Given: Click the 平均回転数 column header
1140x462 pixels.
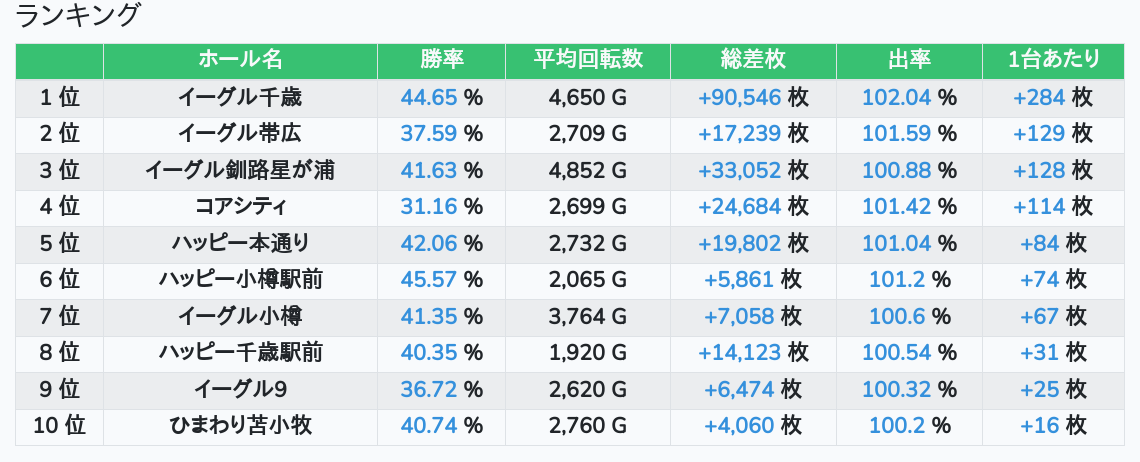Looking at the screenshot, I should pos(588,60).
